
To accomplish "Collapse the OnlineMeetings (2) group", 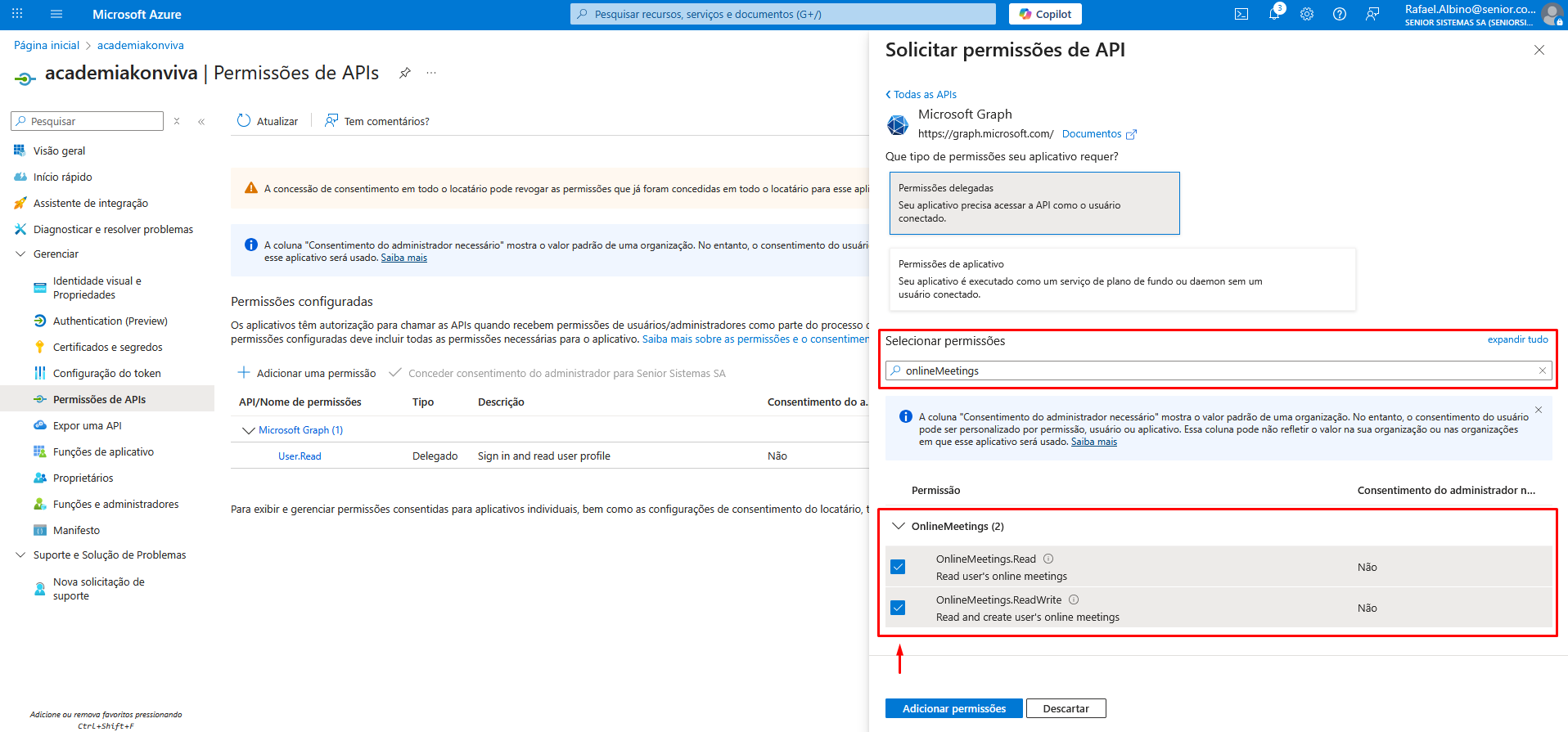I will point(899,526).
